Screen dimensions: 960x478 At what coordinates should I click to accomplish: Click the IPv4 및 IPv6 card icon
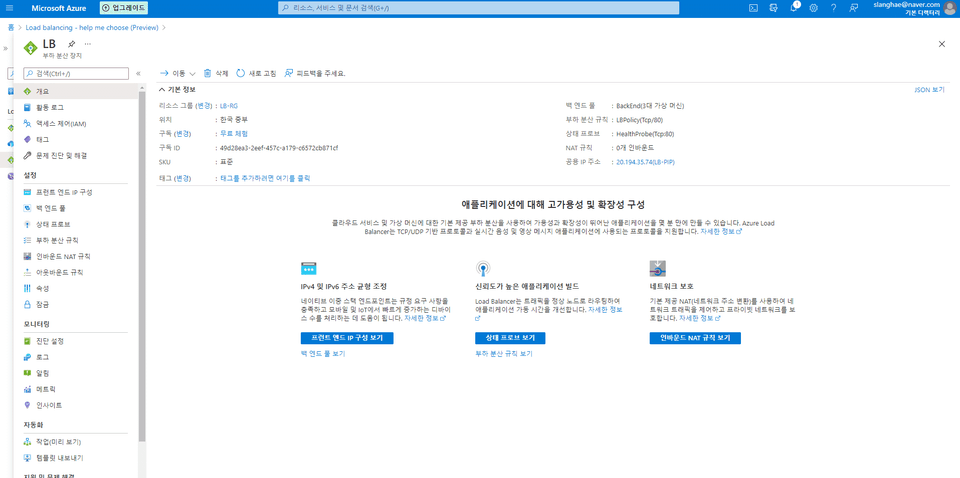[x=308, y=269]
